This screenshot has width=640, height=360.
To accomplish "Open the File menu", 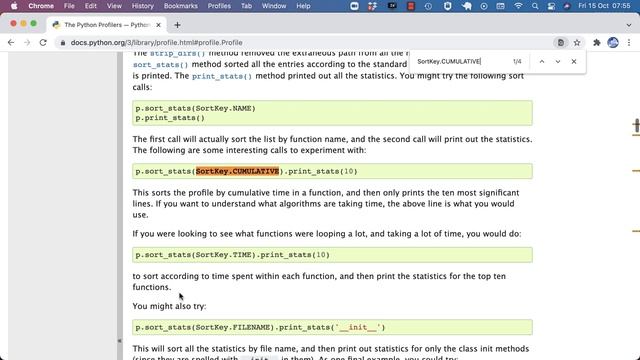I will click(69, 6).
